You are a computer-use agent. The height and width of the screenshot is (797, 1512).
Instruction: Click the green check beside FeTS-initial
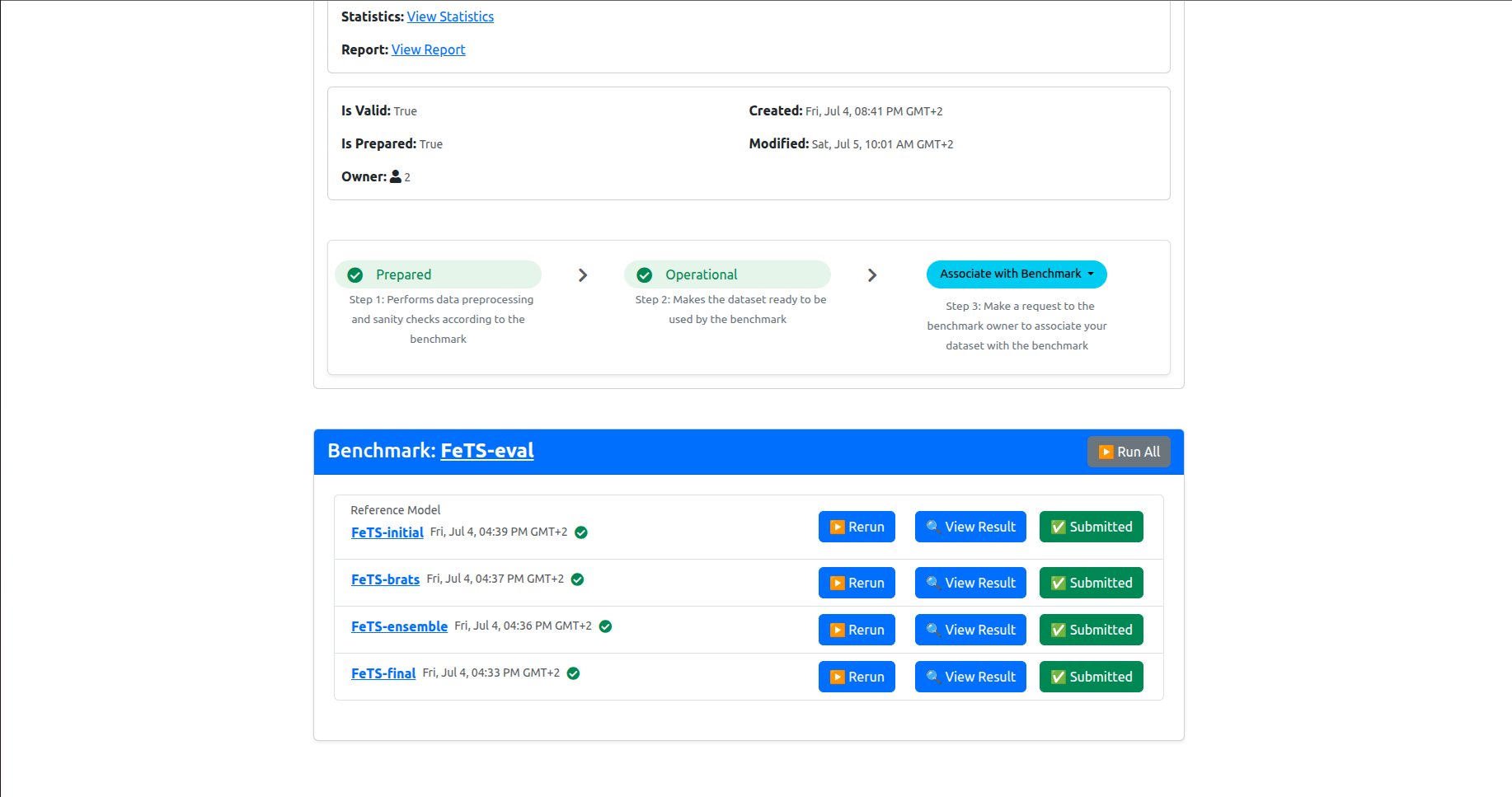tap(581, 532)
